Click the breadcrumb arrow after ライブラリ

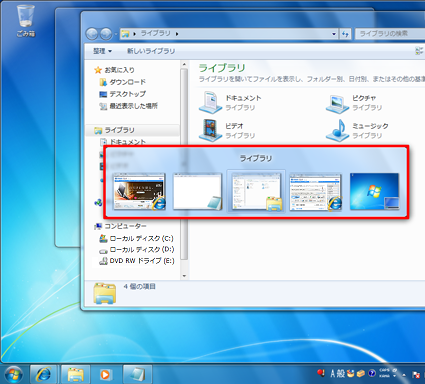click(177, 34)
